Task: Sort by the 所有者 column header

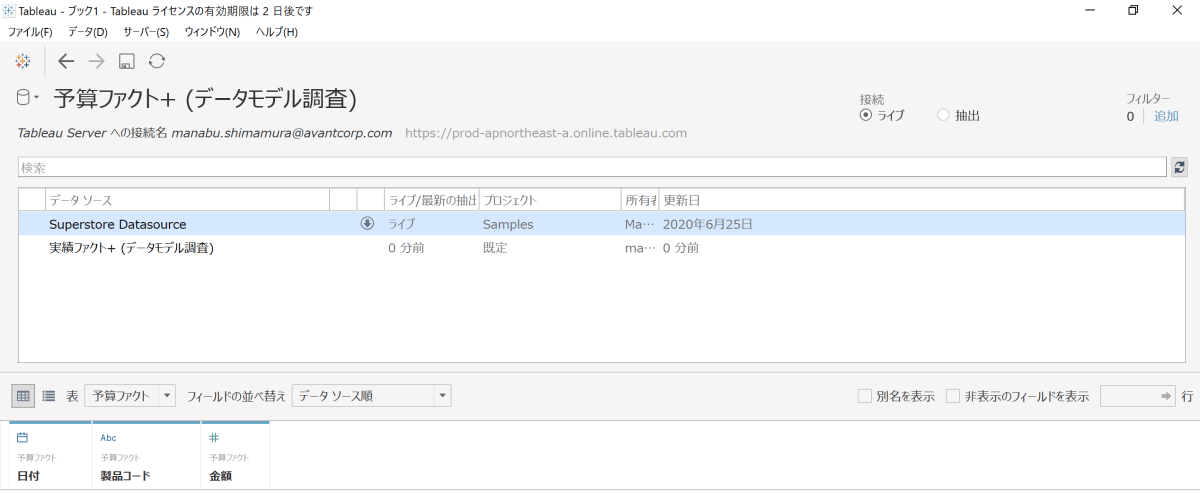Action: pos(639,200)
